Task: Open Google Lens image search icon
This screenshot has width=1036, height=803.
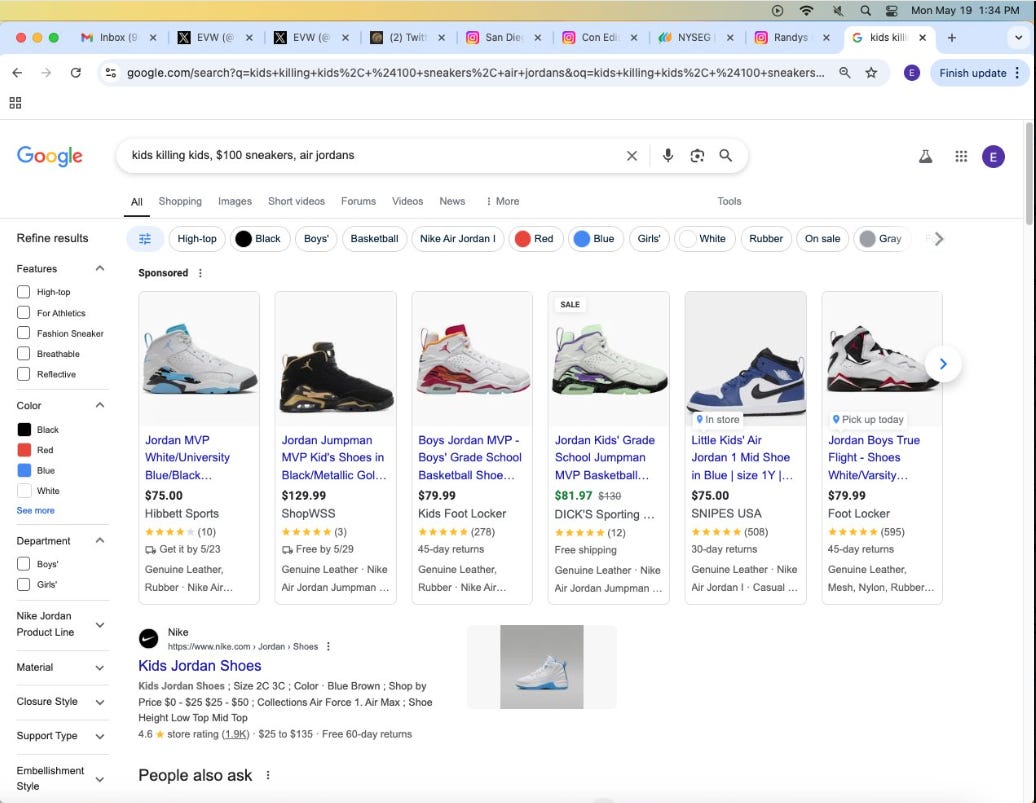Action: point(697,155)
